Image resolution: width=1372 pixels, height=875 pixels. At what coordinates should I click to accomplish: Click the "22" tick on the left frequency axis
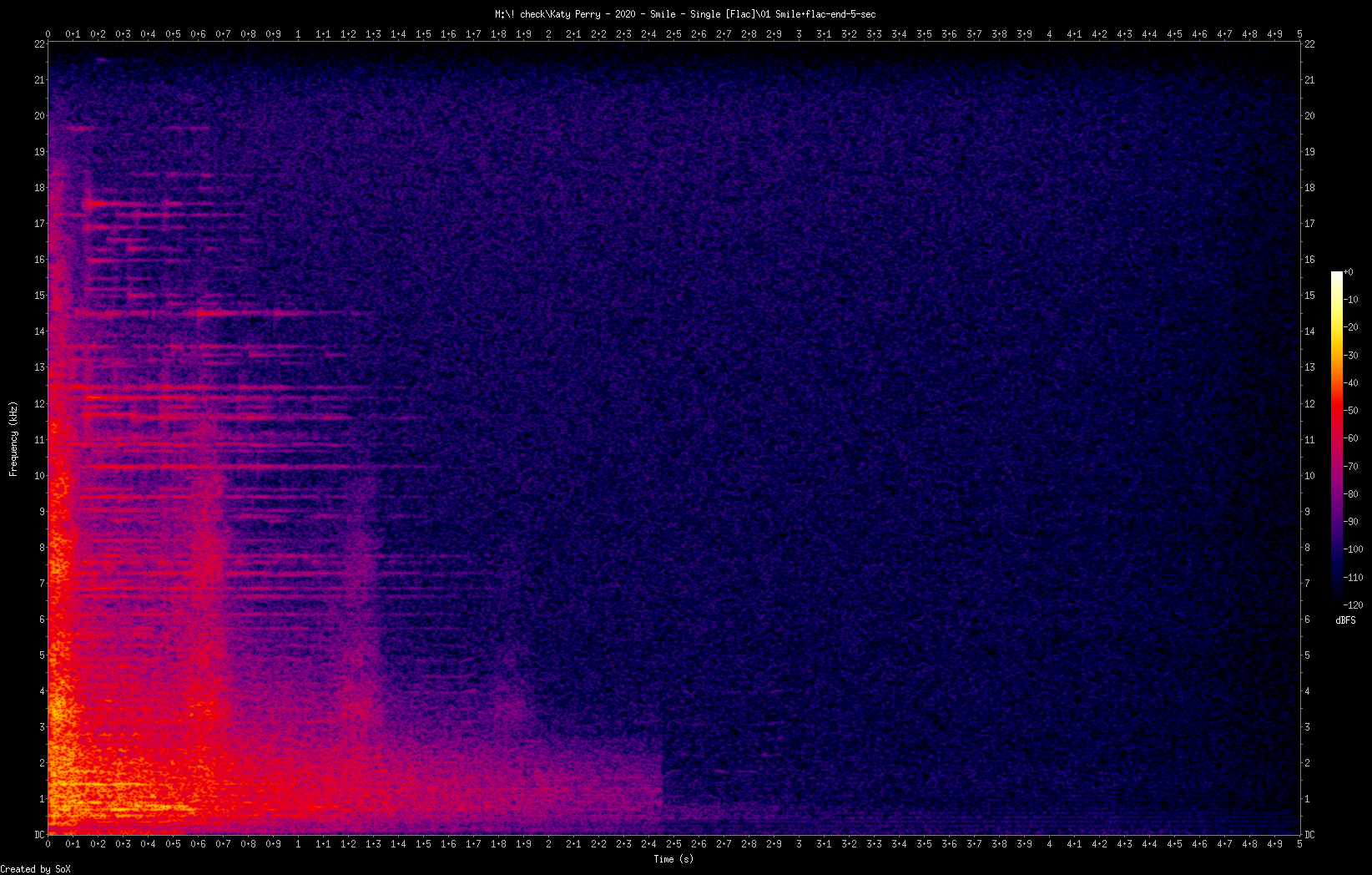click(39, 44)
